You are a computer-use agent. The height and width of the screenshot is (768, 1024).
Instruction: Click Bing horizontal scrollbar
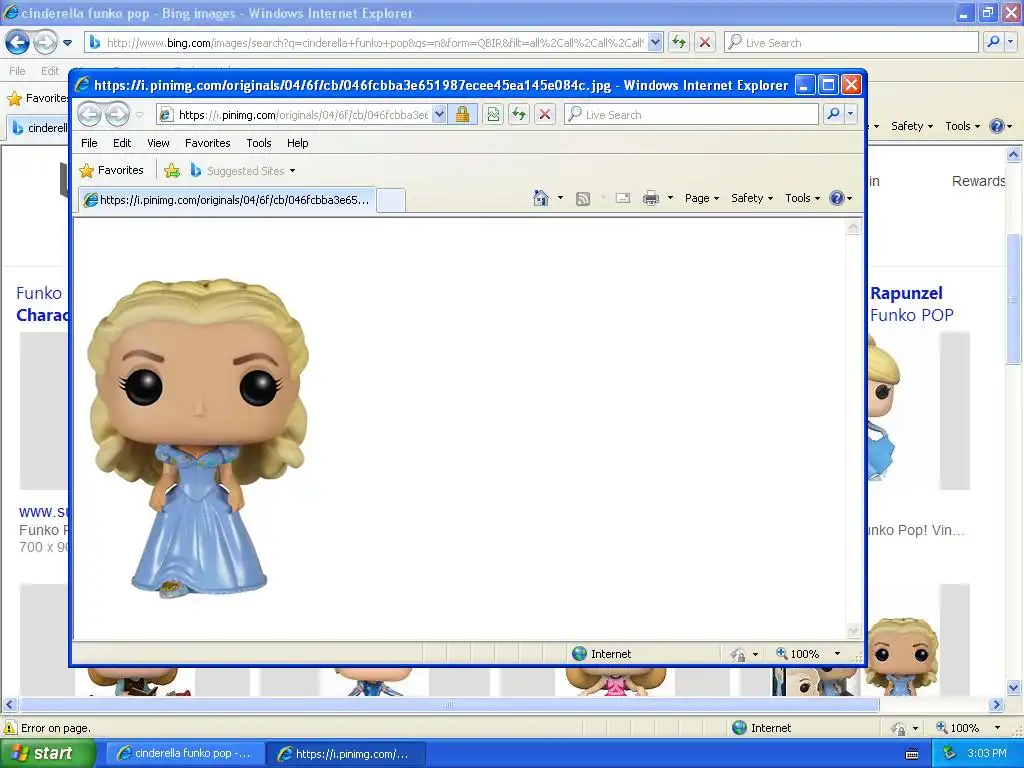pyautogui.click(x=449, y=705)
